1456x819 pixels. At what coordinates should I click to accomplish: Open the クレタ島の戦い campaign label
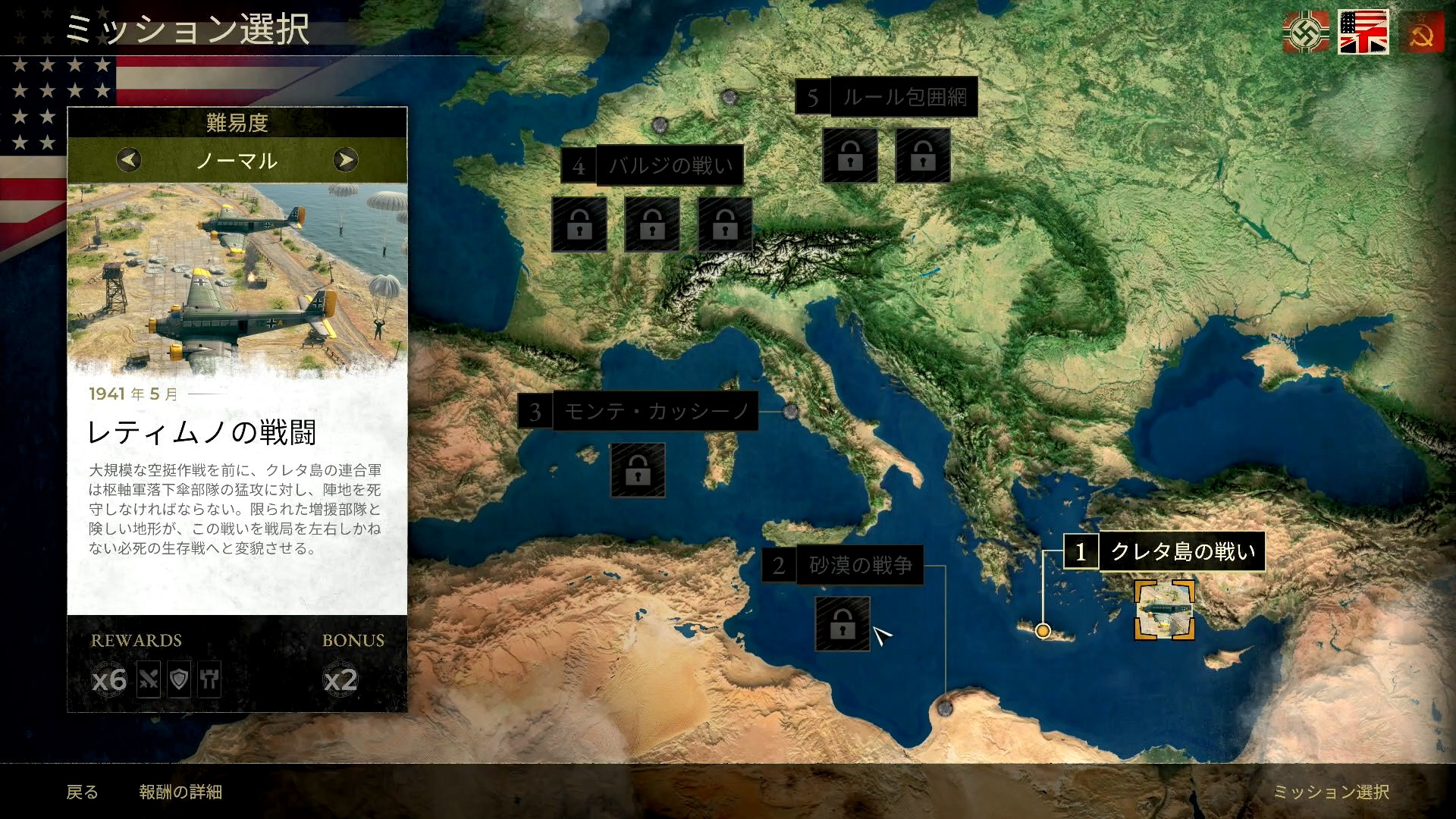tap(1181, 552)
